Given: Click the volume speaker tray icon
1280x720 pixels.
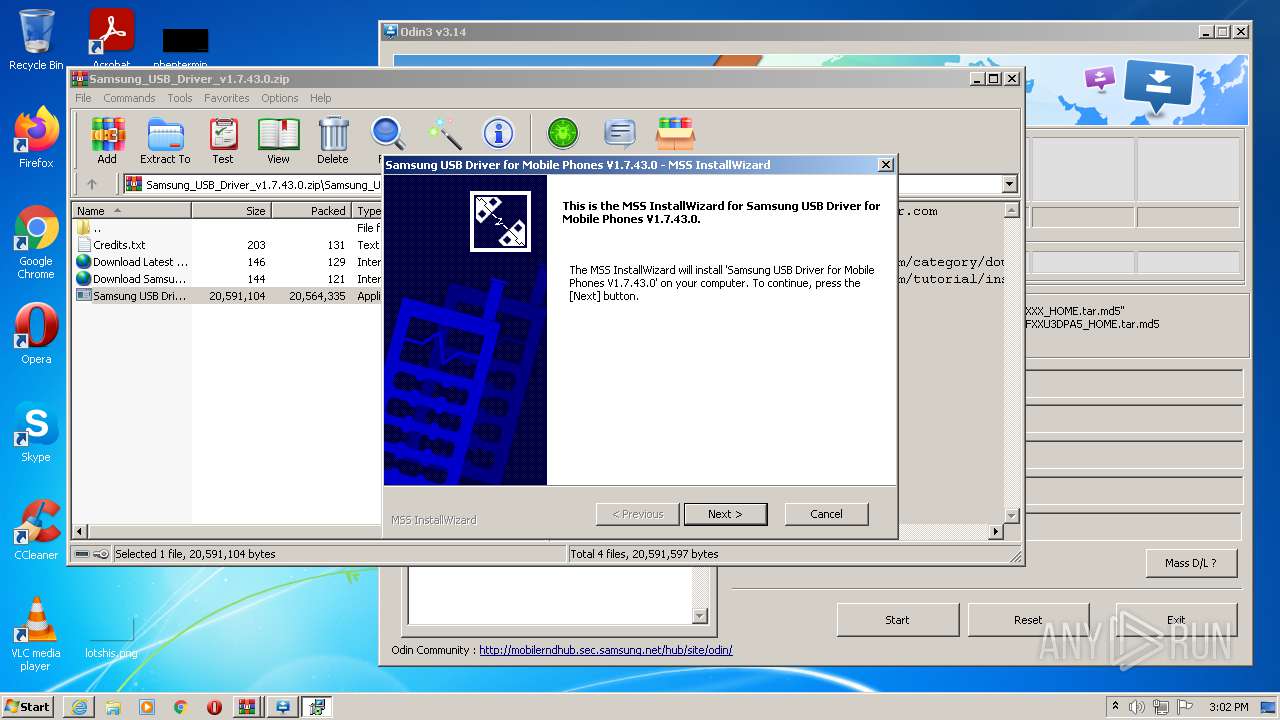Looking at the screenshot, I should pos(1136,707).
